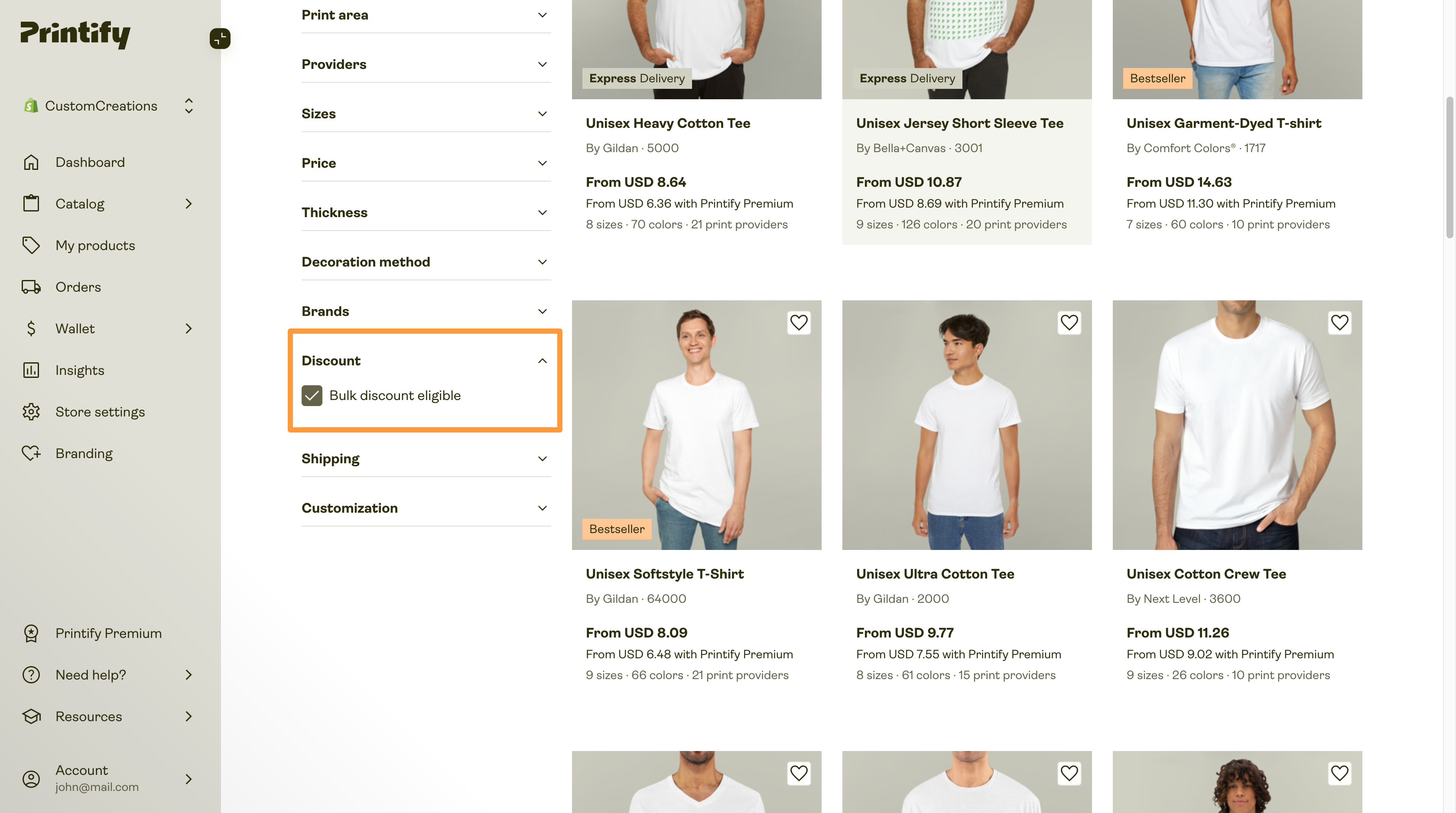
Task: Click the Account user avatar icon
Action: click(x=31, y=779)
